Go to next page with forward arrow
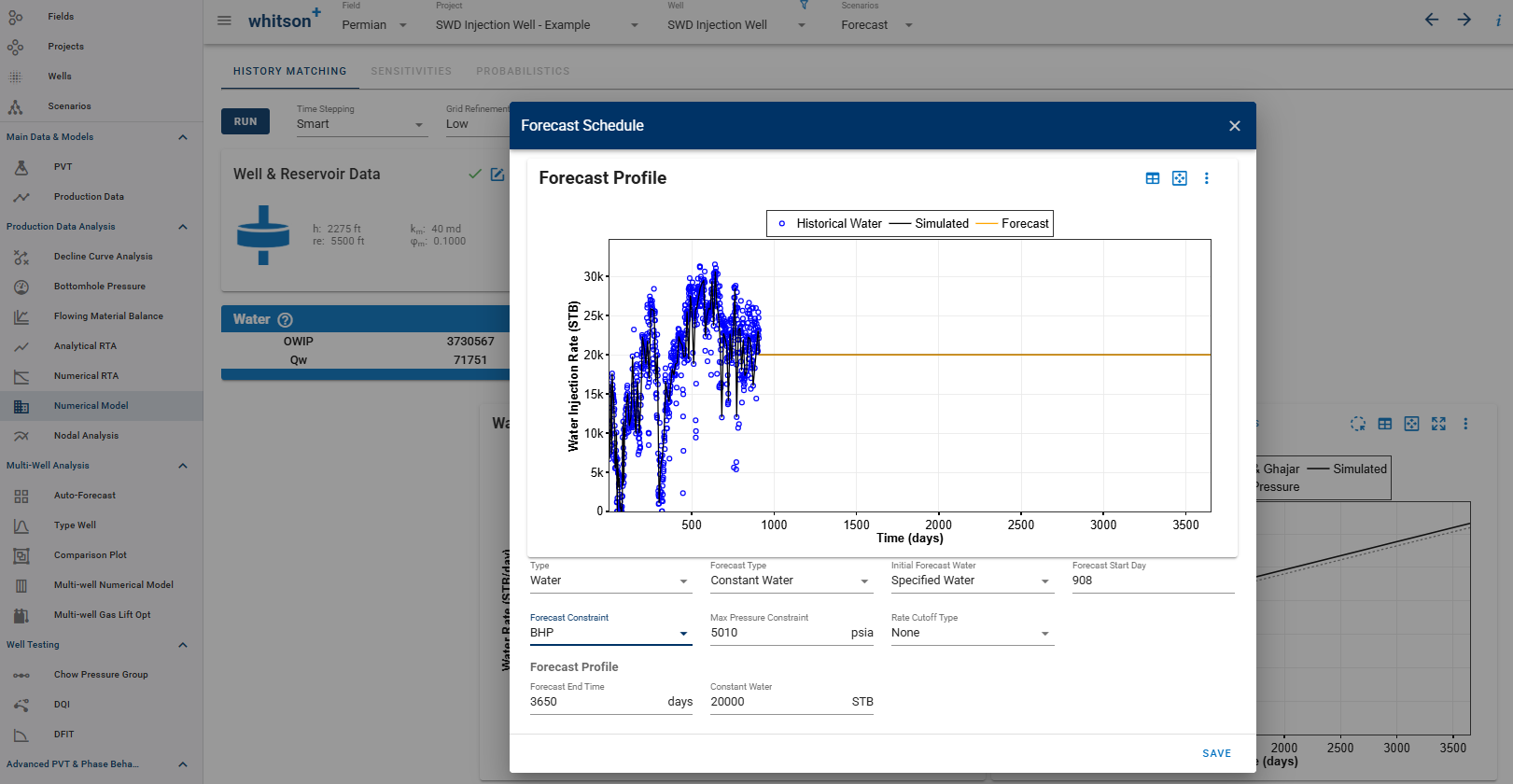Screen dimensions: 1513x784 tap(1464, 20)
